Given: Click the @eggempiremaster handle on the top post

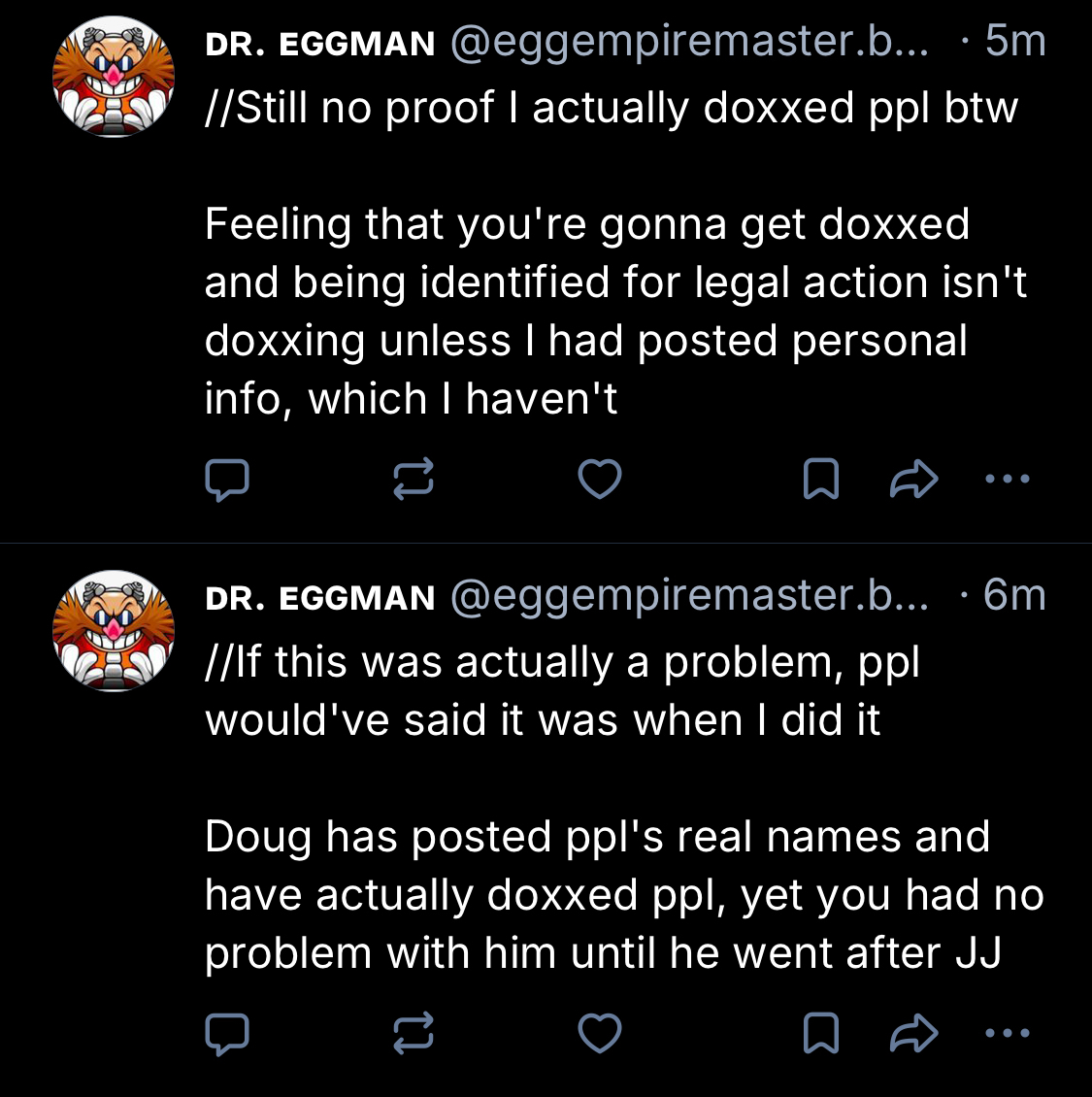Looking at the screenshot, I should (x=688, y=42).
